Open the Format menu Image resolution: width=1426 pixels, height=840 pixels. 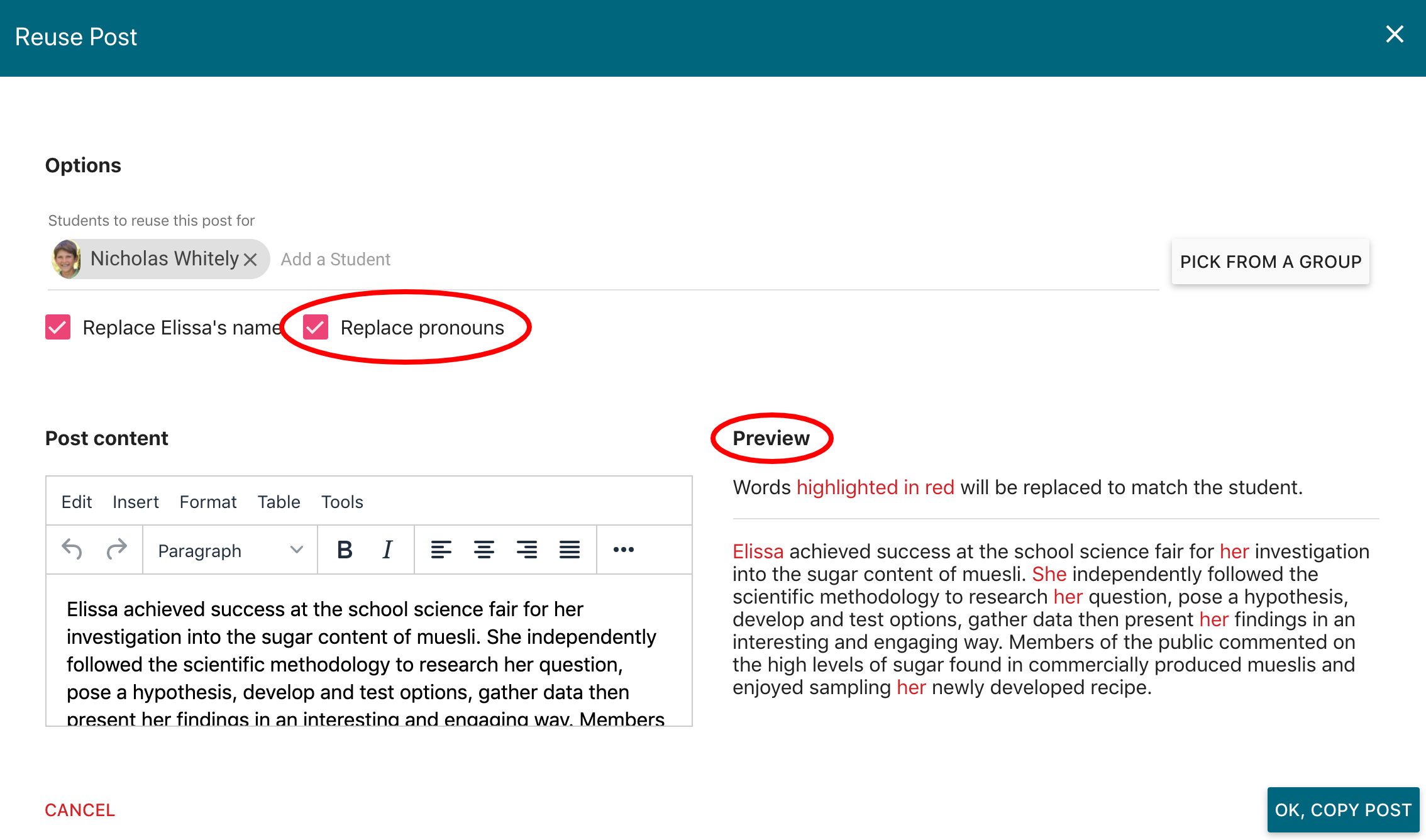pos(207,502)
